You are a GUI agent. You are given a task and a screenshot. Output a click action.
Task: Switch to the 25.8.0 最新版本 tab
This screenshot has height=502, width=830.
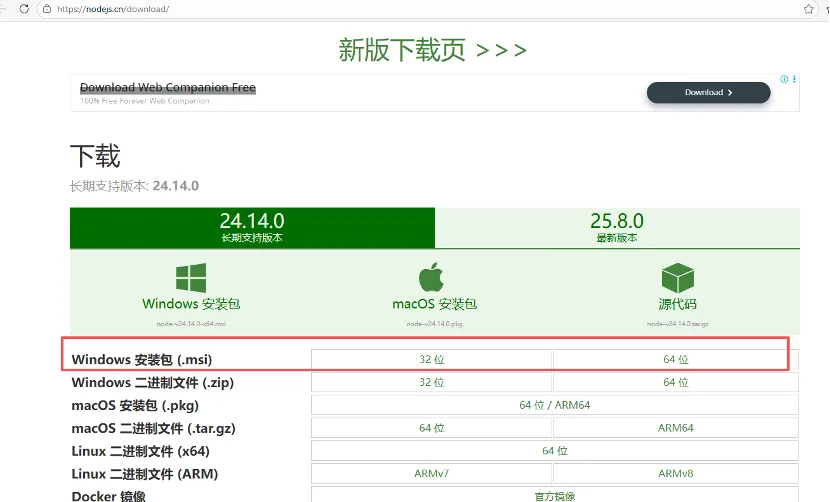point(617,227)
